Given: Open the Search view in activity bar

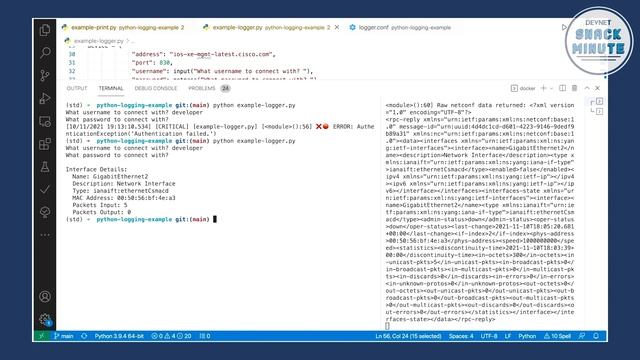Looking at the screenshot, I should (45, 52).
